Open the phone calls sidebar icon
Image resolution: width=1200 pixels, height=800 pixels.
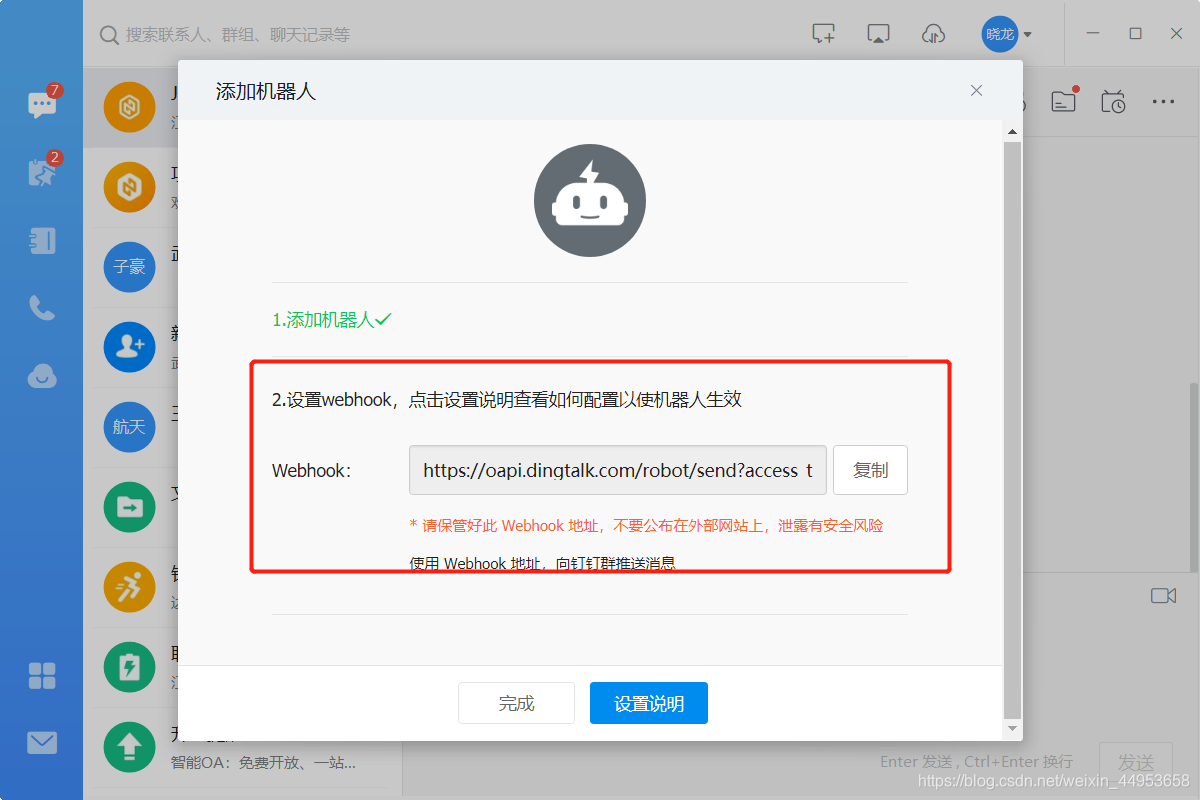point(42,308)
